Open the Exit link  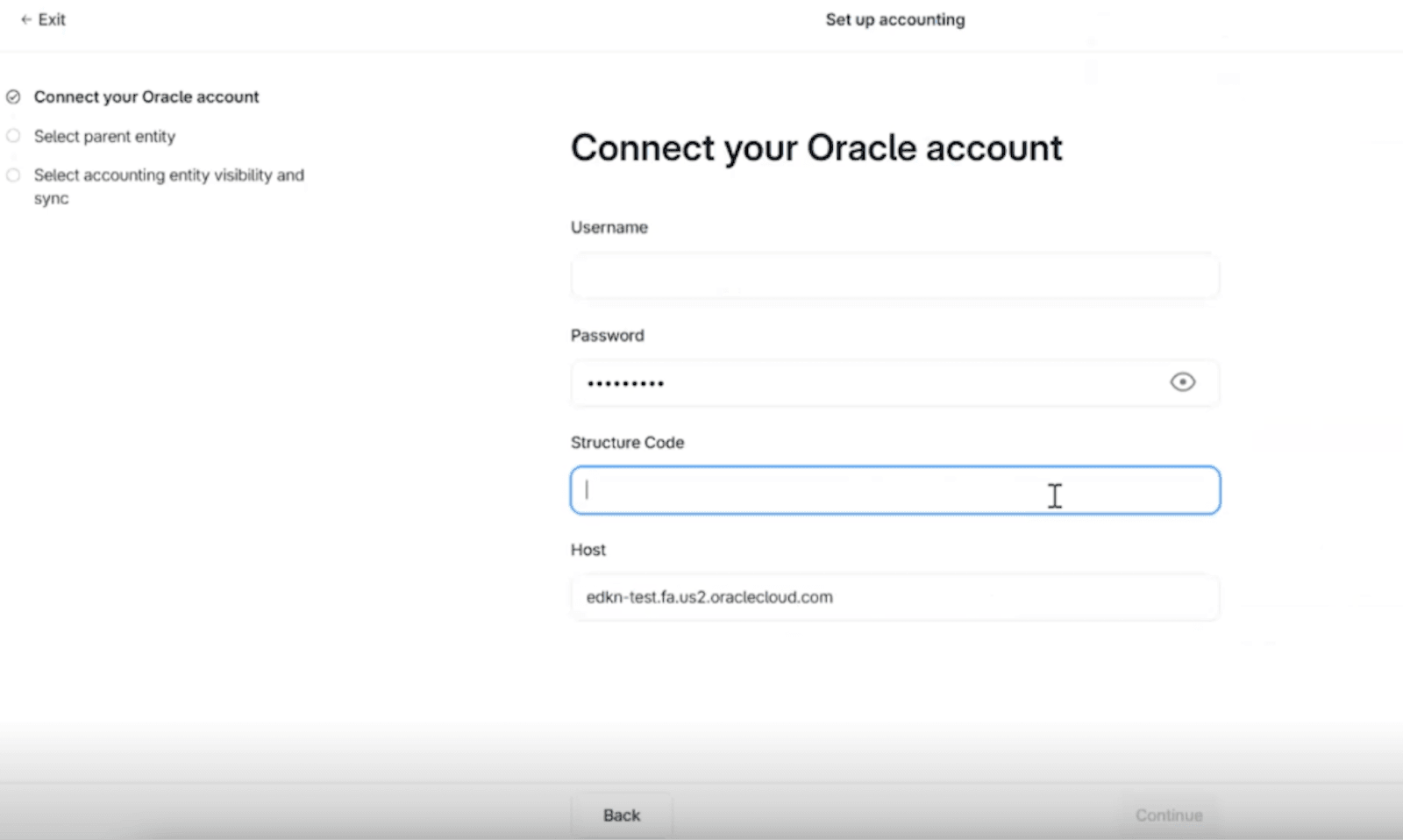pos(51,18)
